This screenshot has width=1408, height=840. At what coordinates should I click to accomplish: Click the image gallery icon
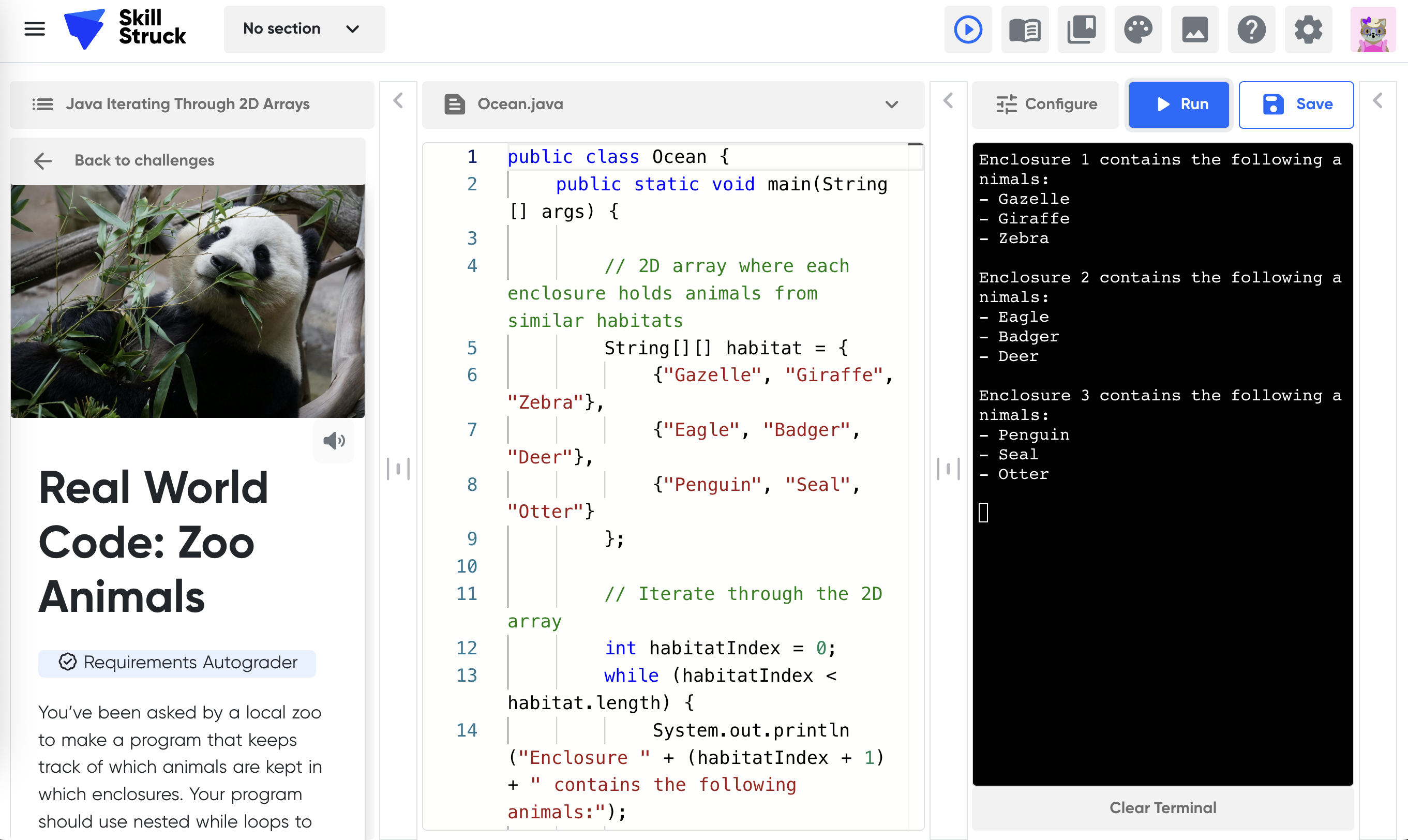tap(1195, 29)
